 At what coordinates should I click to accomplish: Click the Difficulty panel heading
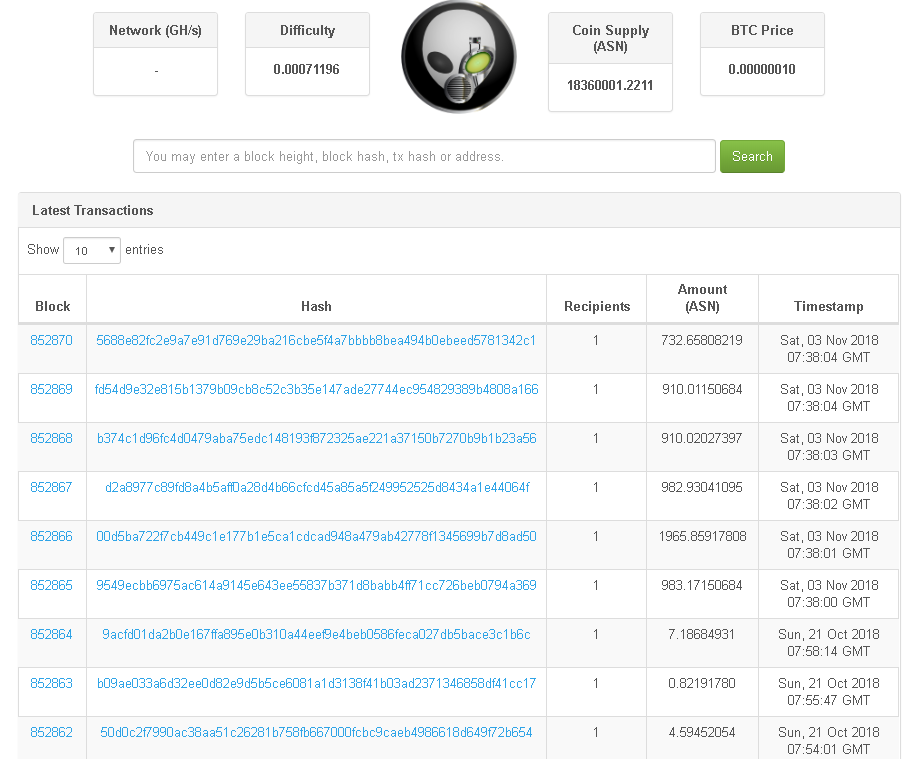308,30
